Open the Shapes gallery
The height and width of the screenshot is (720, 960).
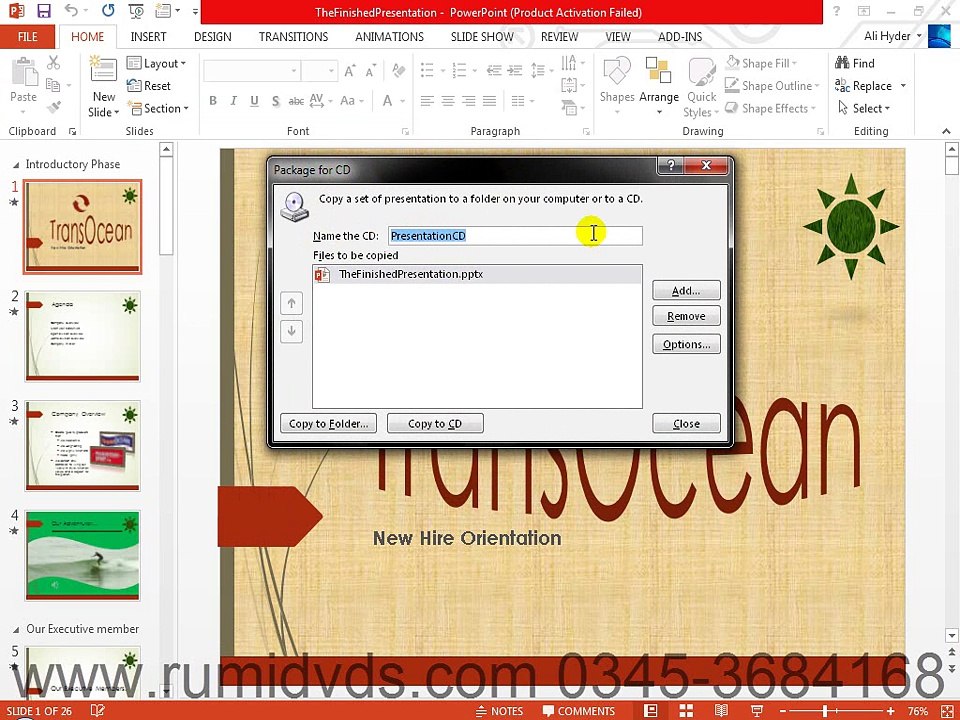tap(617, 86)
